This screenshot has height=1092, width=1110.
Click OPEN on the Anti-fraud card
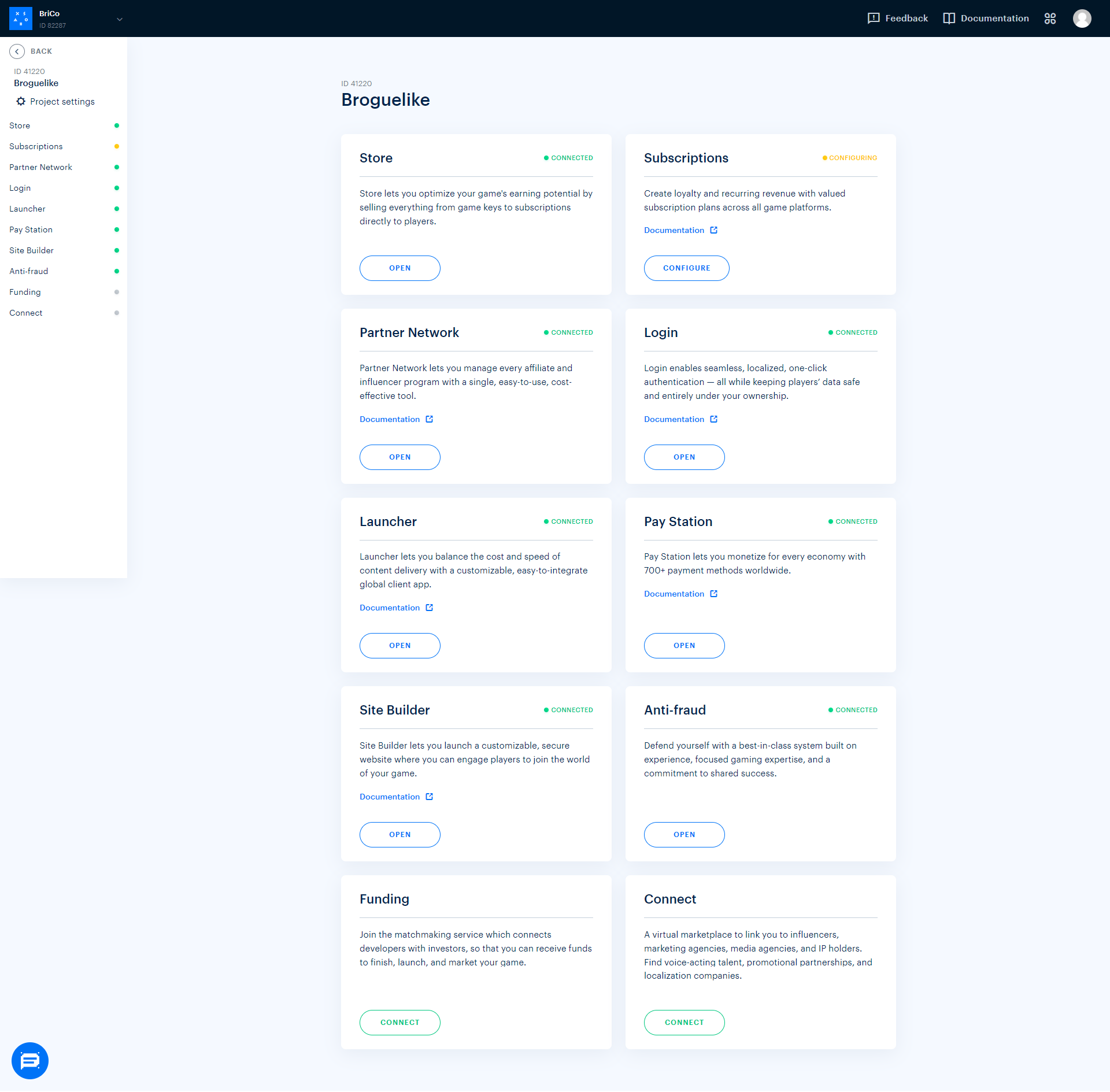pos(684,835)
